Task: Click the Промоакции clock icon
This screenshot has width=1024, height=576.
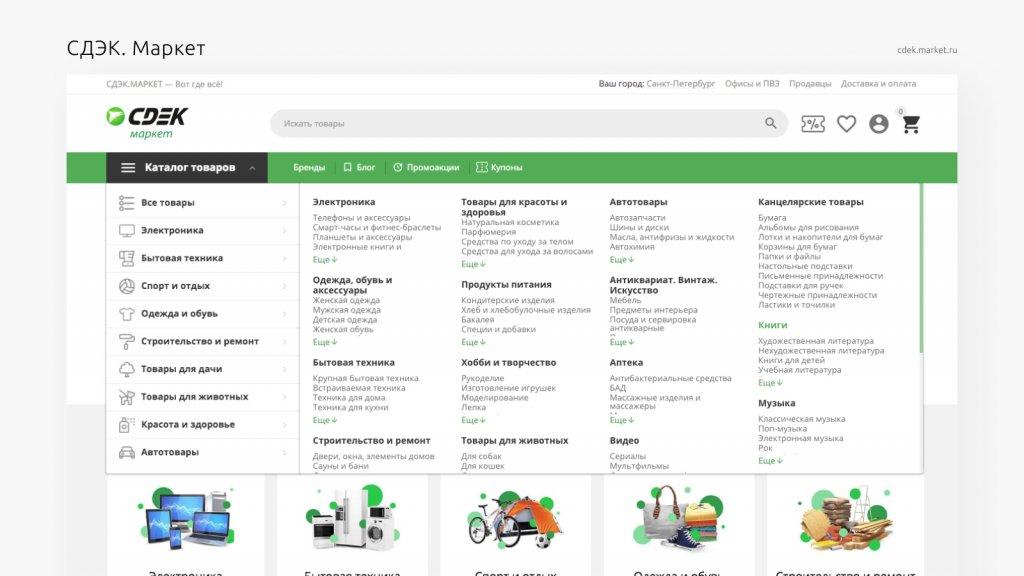Action: (398, 168)
